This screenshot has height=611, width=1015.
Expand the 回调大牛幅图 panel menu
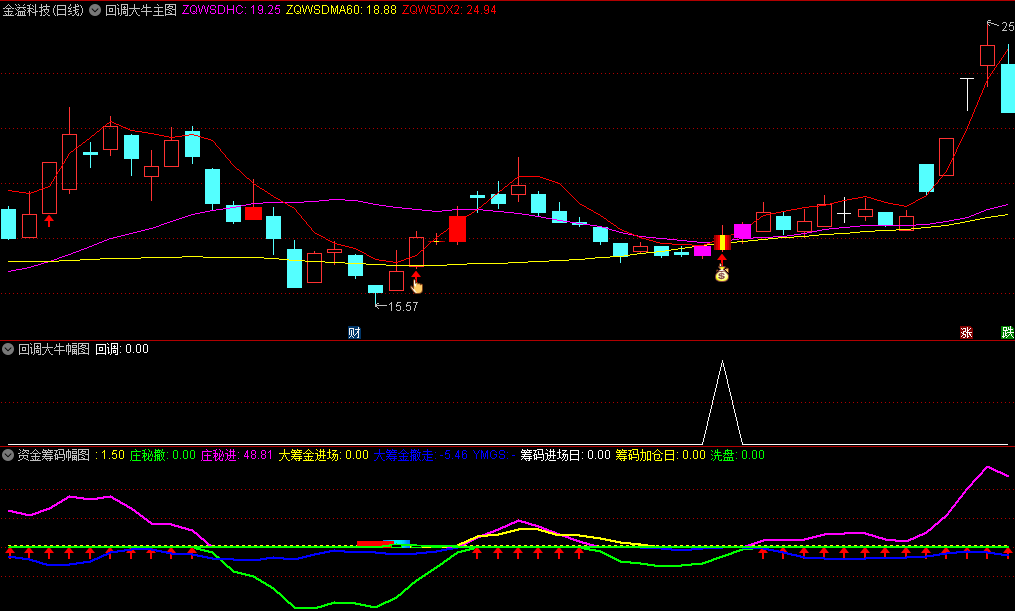point(9,349)
